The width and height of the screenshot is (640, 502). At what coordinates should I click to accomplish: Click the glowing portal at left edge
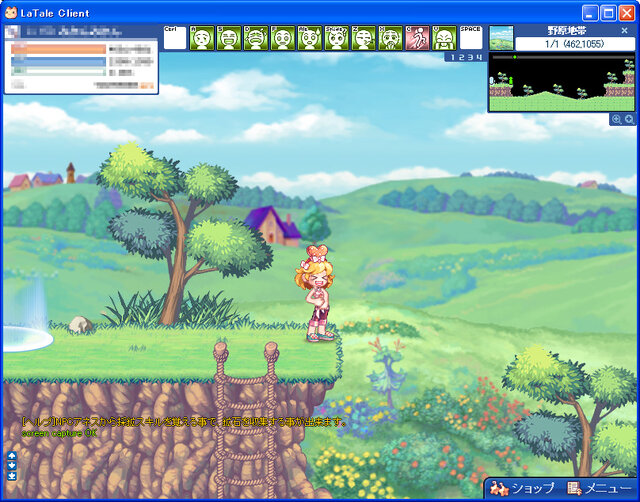tap(25, 316)
